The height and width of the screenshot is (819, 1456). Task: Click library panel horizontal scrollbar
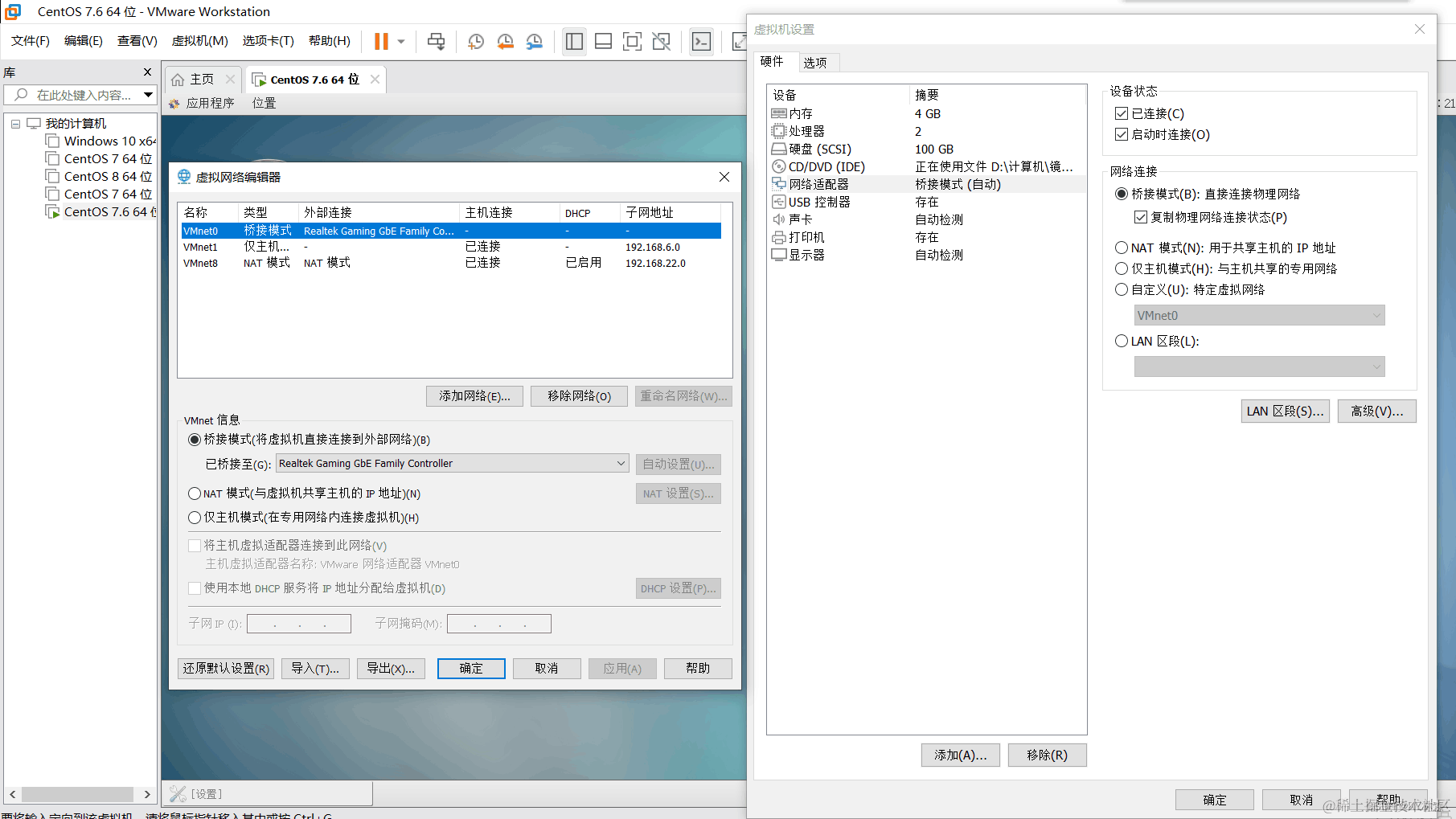78,794
